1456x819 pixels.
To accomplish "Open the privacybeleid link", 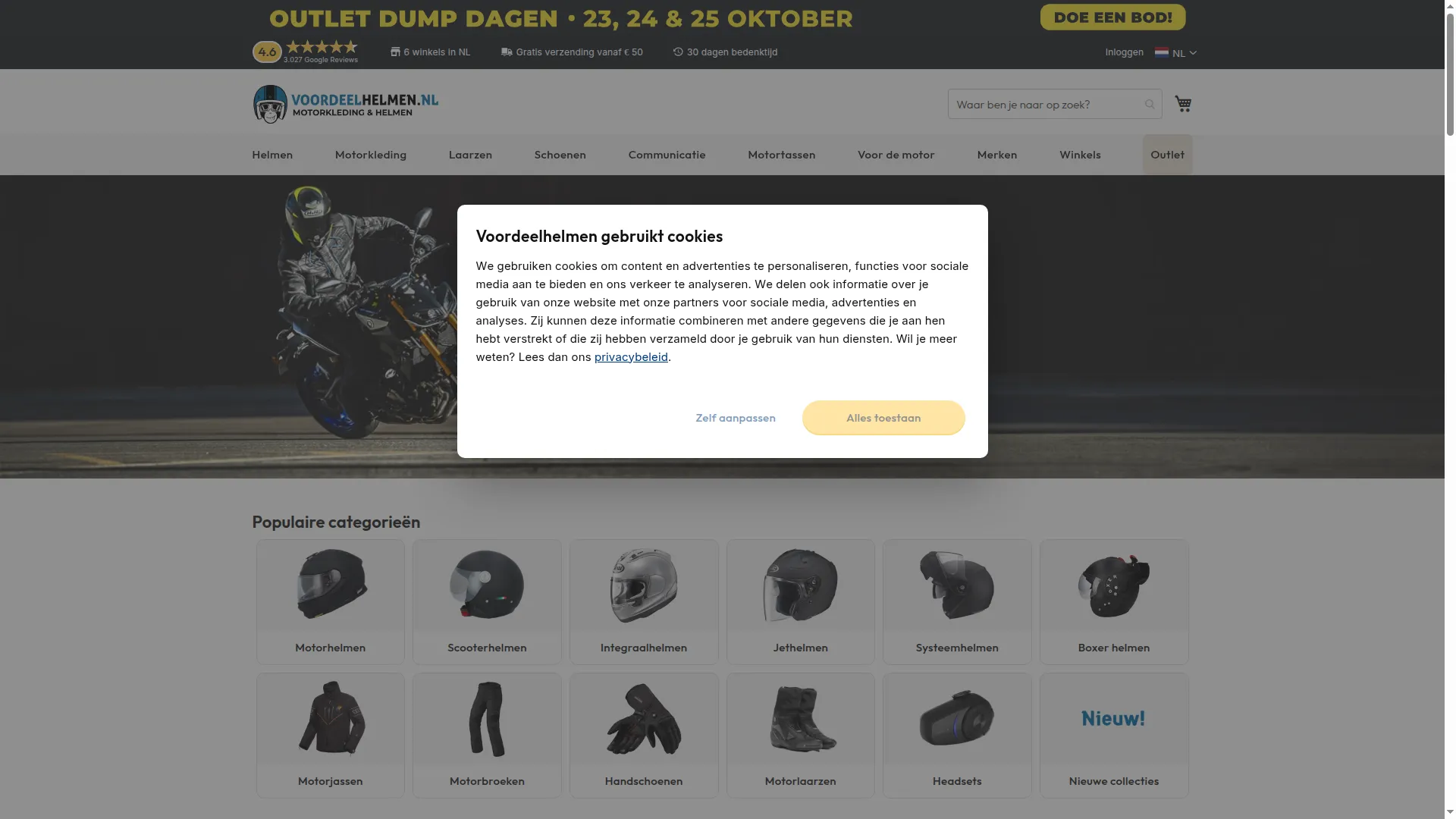I will (631, 357).
